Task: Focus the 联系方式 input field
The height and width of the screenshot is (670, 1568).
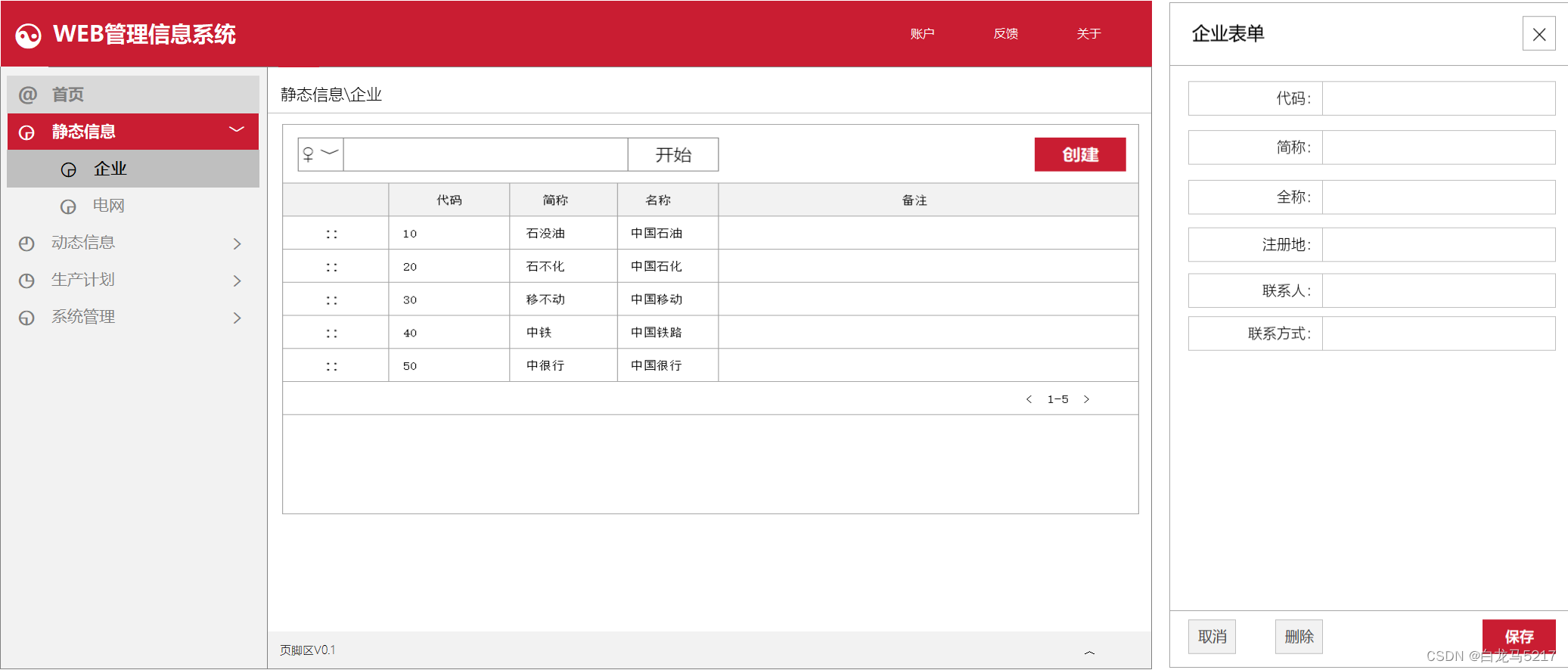Action: click(1439, 333)
